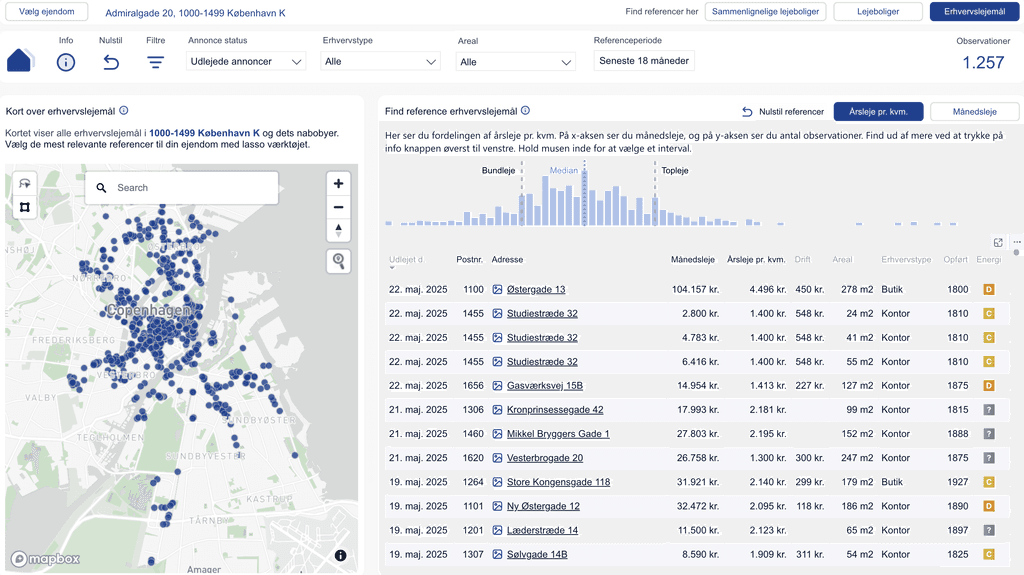Select Sammenlignelige lejeboliger tab

(x=765, y=12)
